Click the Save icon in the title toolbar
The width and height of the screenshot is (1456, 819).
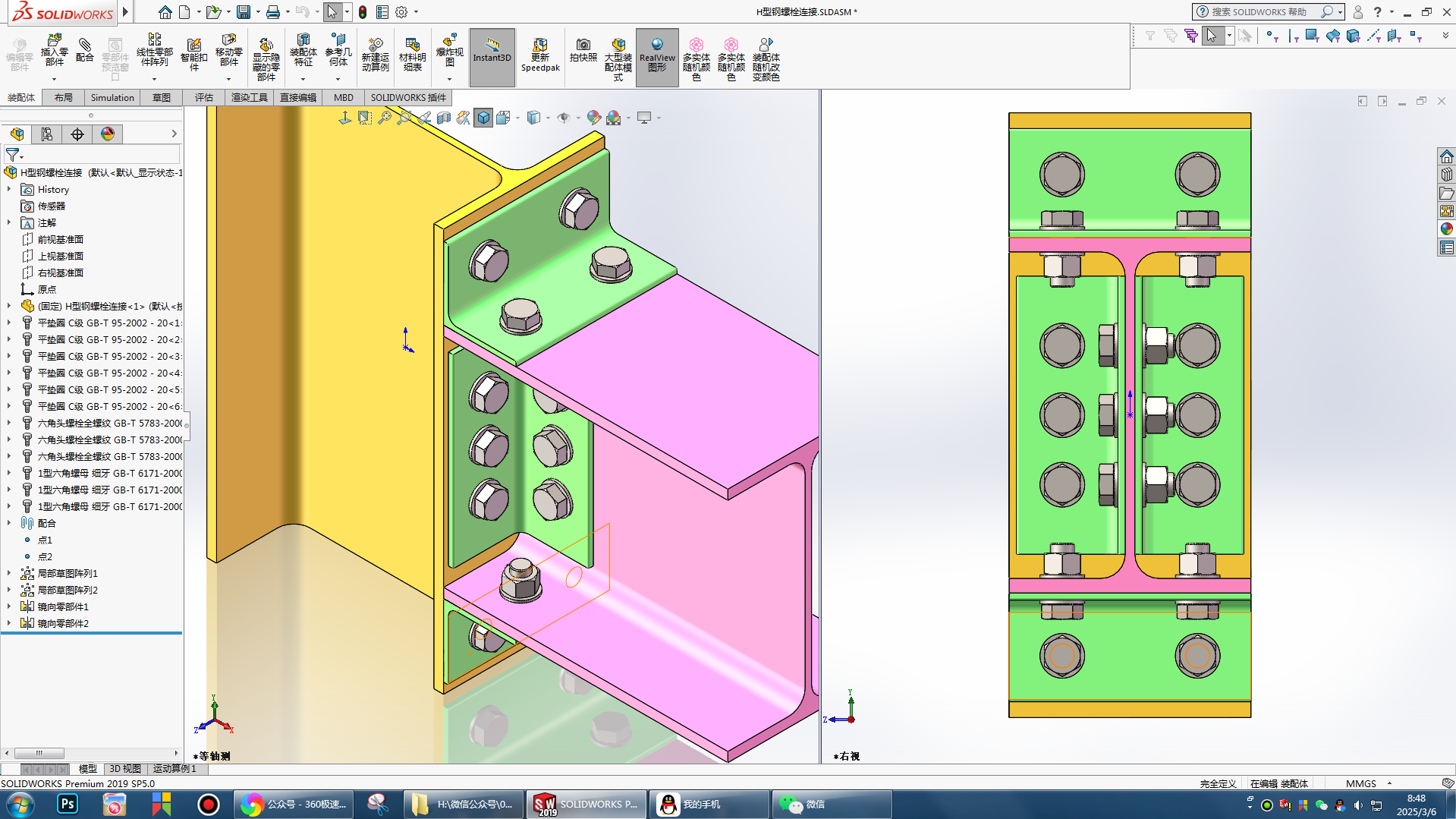[x=244, y=12]
